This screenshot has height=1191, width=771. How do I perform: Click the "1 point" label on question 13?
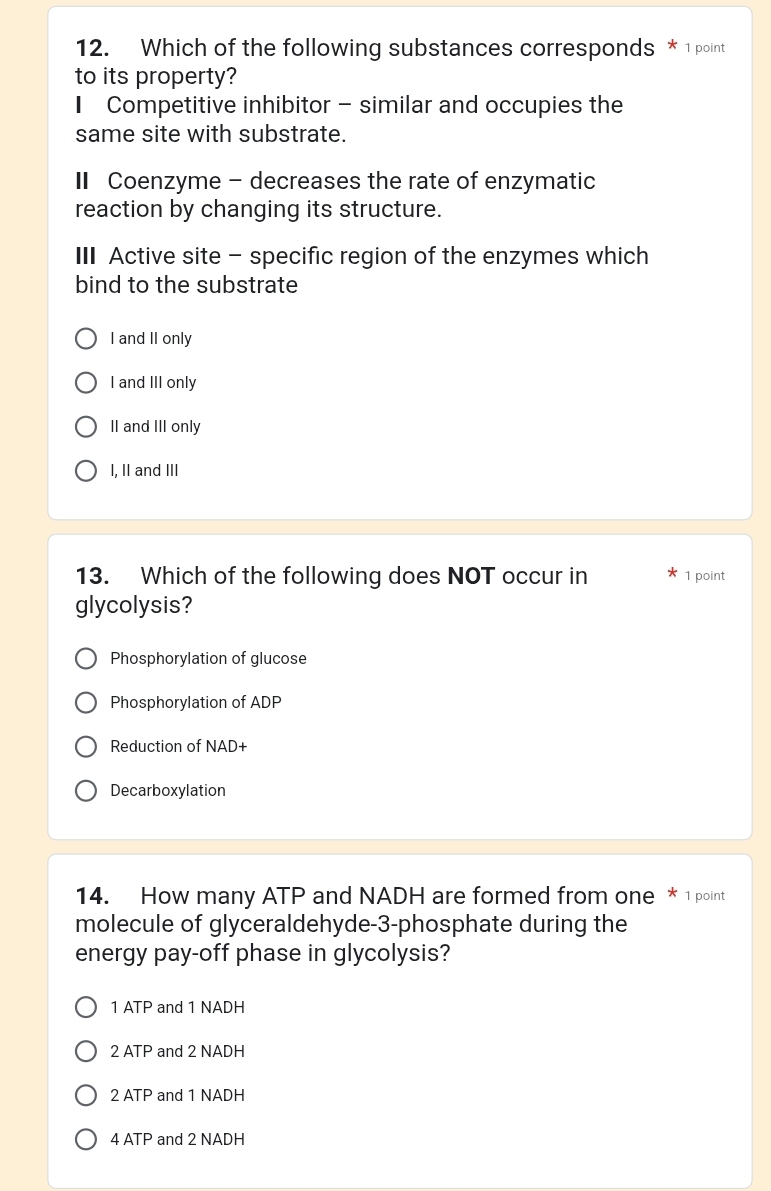pyautogui.click(x=705, y=575)
